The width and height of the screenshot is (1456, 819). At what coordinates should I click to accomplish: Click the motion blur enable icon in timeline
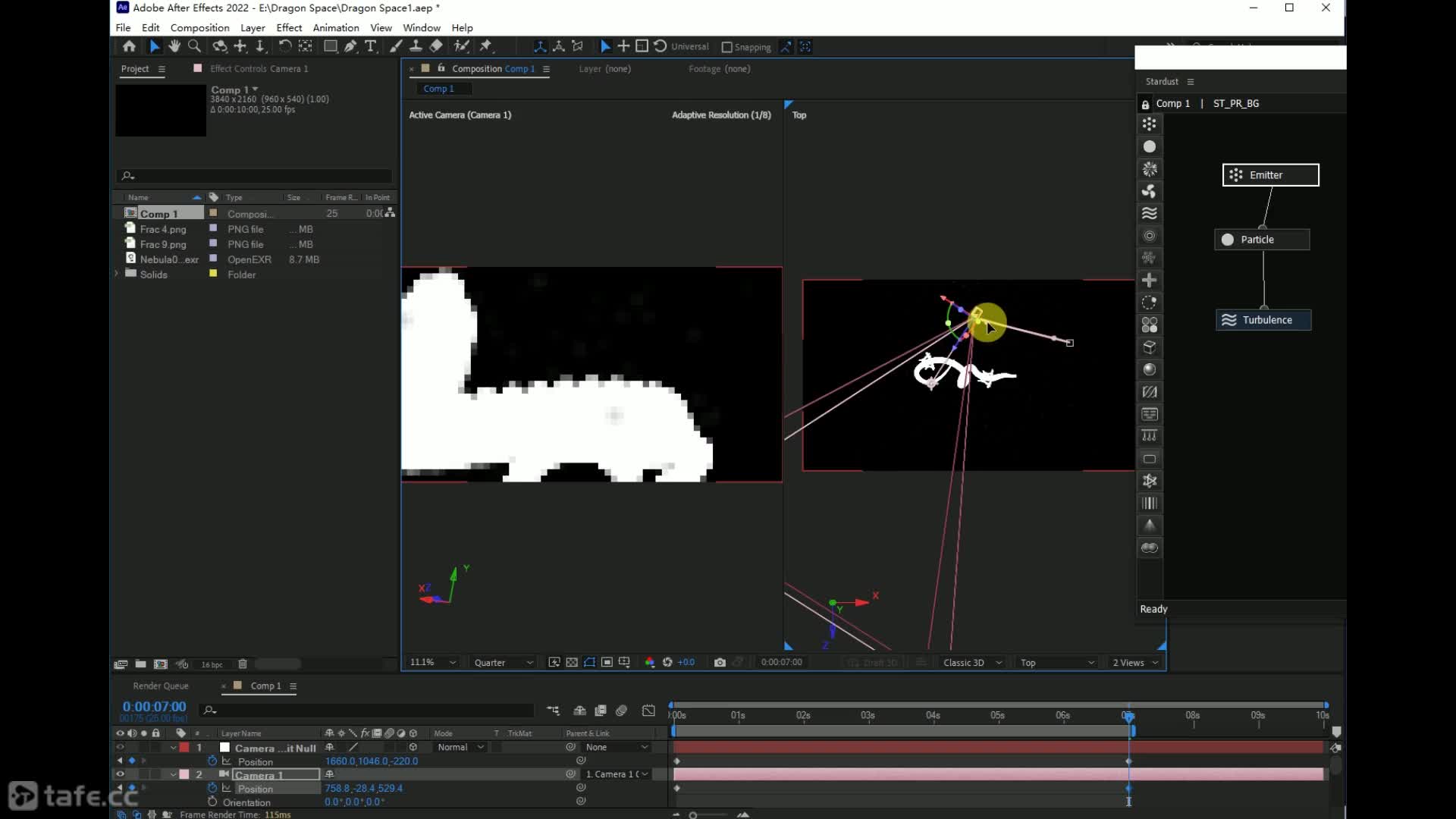(x=621, y=711)
